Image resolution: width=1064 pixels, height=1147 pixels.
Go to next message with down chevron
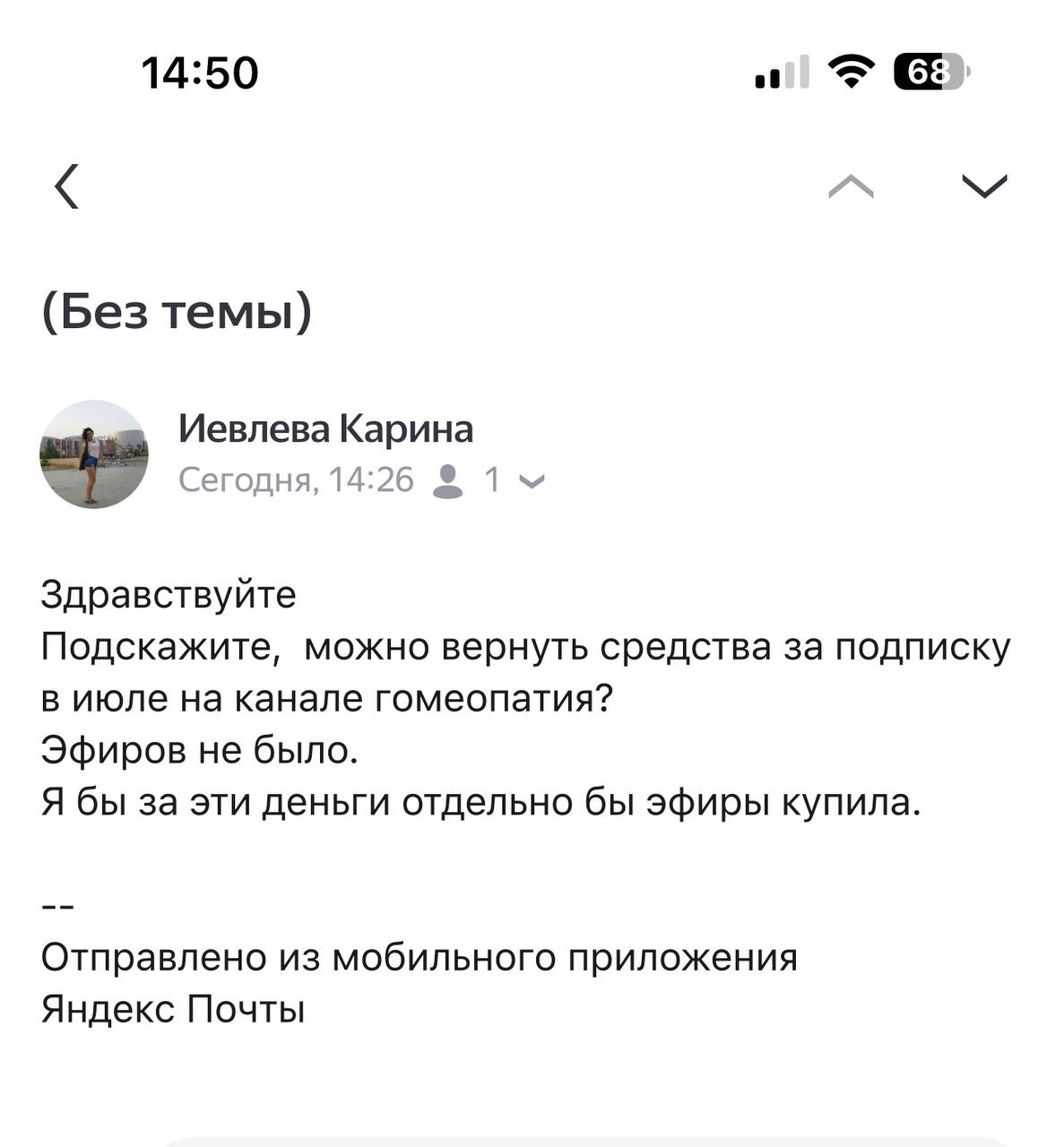click(984, 185)
